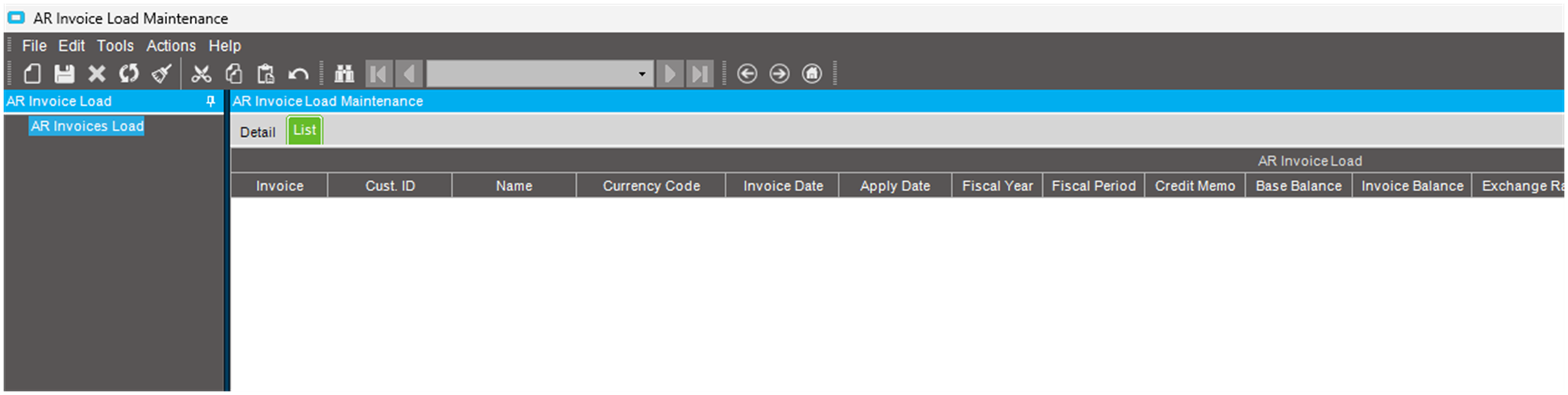
Task: Sort by the Invoice column header
Action: pyautogui.click(x=279, y=186)
